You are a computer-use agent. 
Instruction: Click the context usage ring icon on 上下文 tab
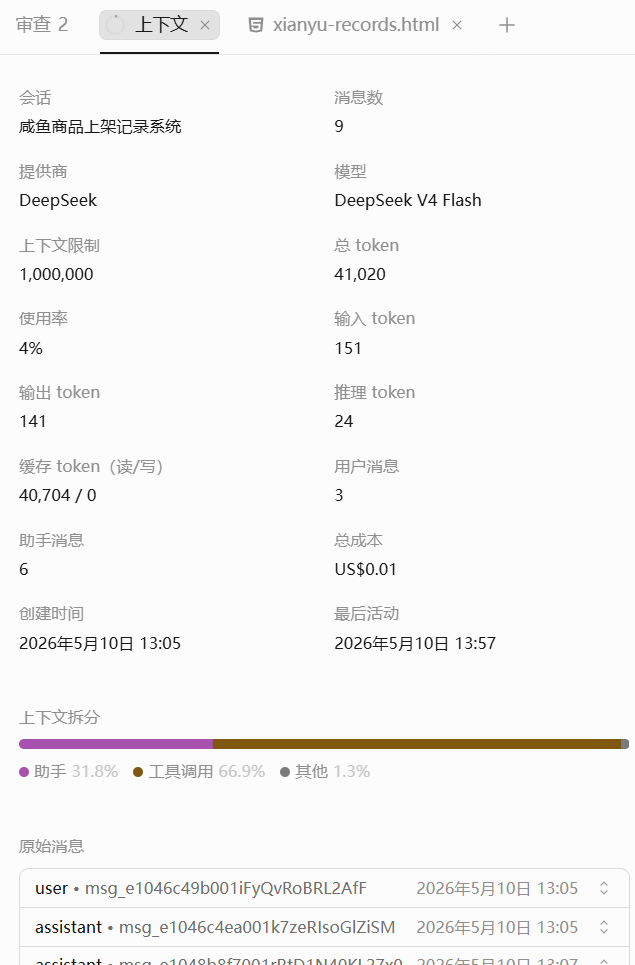tap(115, 25)
